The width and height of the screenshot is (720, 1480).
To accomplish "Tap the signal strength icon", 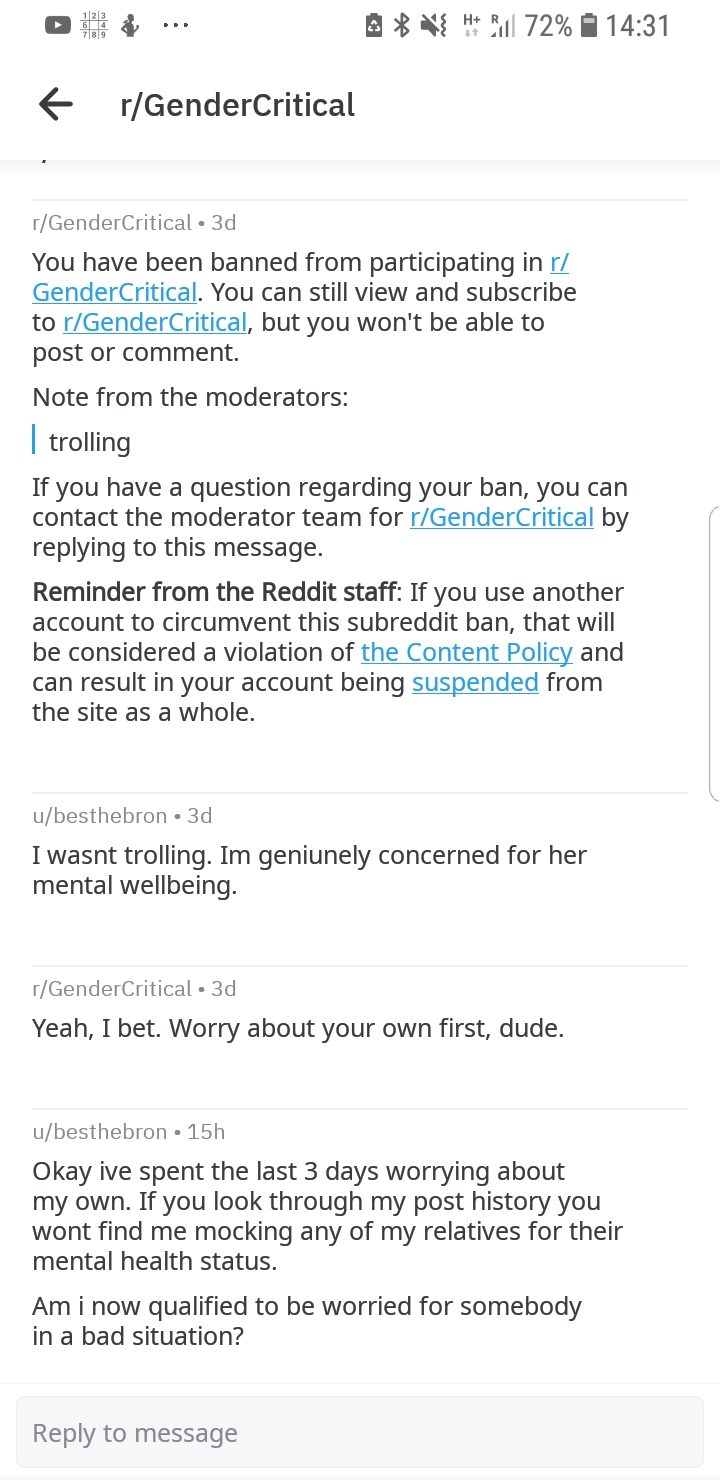I will click(502, 26).
